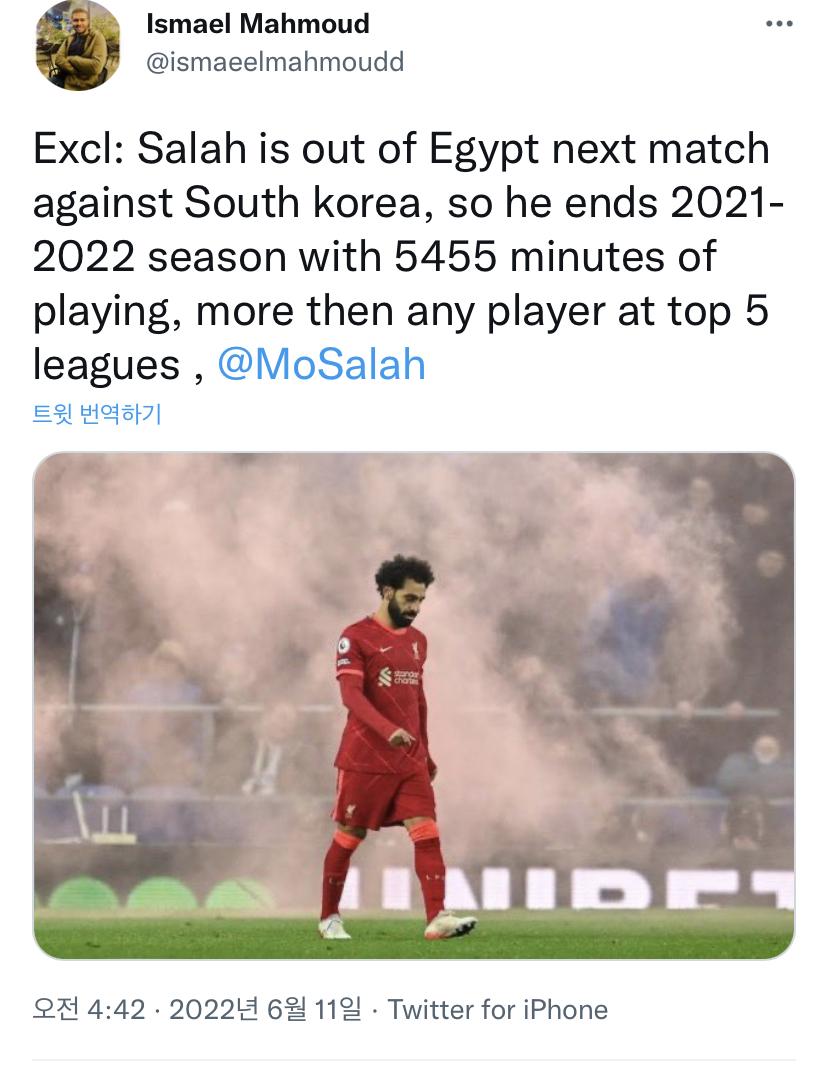Viewport: 828px width, 1067px height.
Task: Click the 오전 4:42 timestamp
Action: pos(89,1009)
